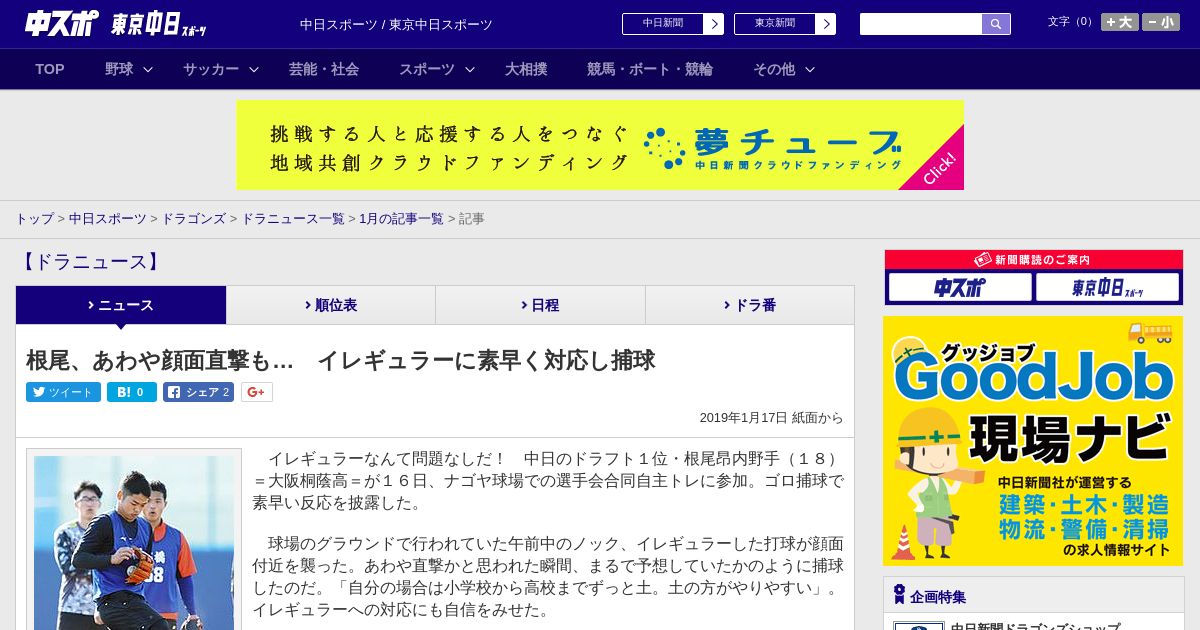The image size is (1200, 630).
Task: Open the 中日新聞 header link button
Action: 672,24
